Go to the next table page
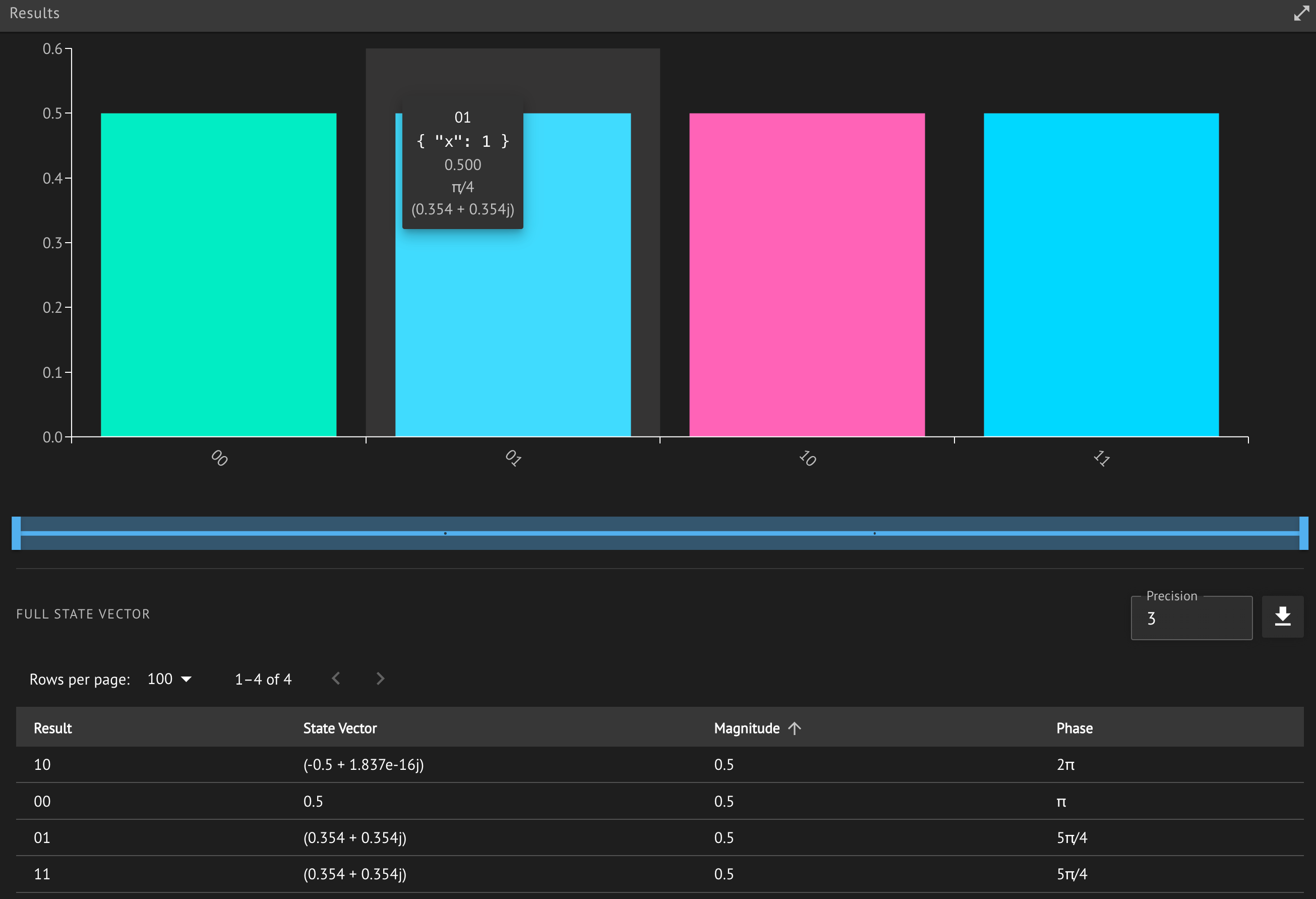Image resolution: width=1316 pixels, height=899 pixels. click(380, 679)
